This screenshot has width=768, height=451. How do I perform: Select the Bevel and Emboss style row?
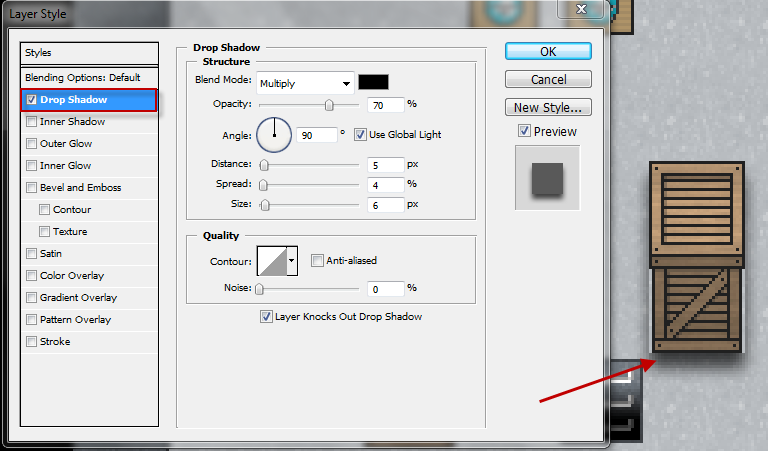89,188
